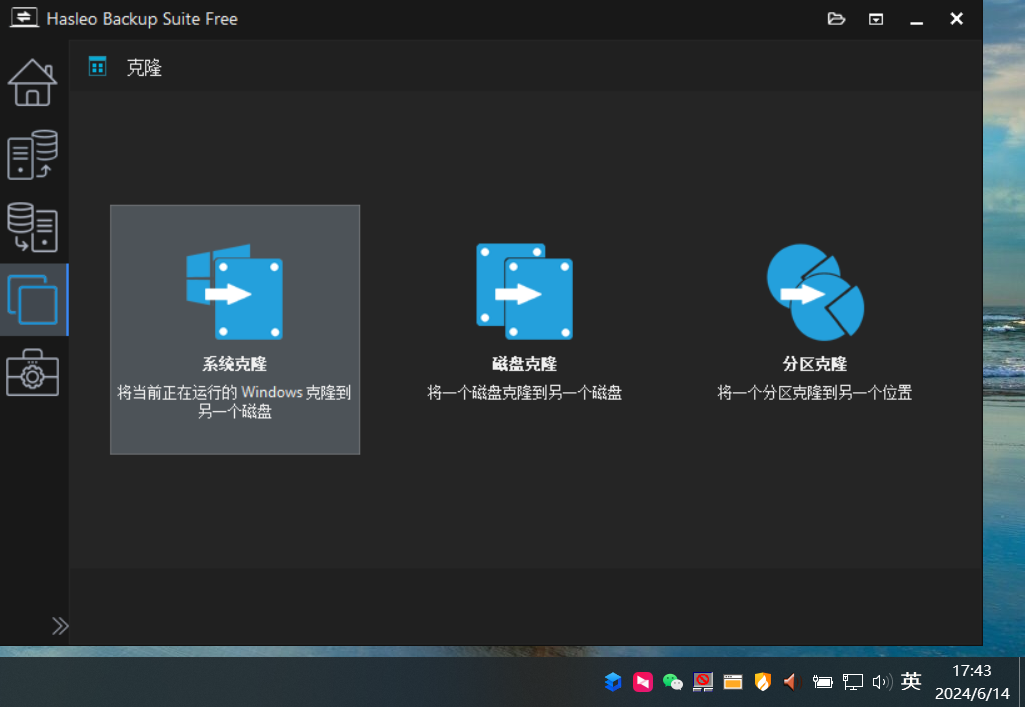1025x707 pixels.
Task: Select 系统克隆 title text
Action: tap(235, 364)
